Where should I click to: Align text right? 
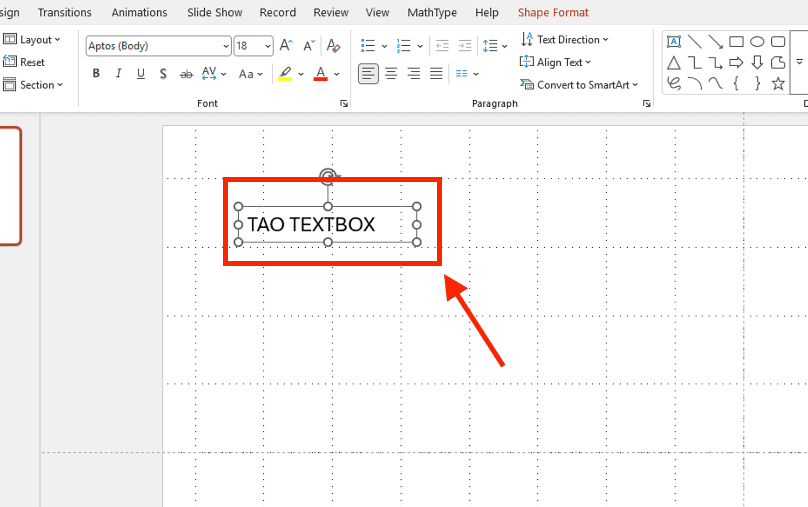click(x=413, y=74)
